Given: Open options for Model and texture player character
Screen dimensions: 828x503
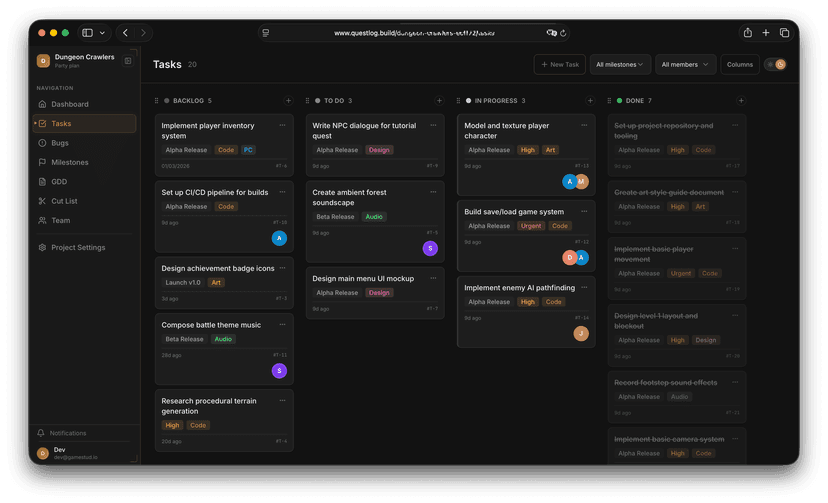Looking at the screenshot, I should pyautogui.click(x=585, y=125).
